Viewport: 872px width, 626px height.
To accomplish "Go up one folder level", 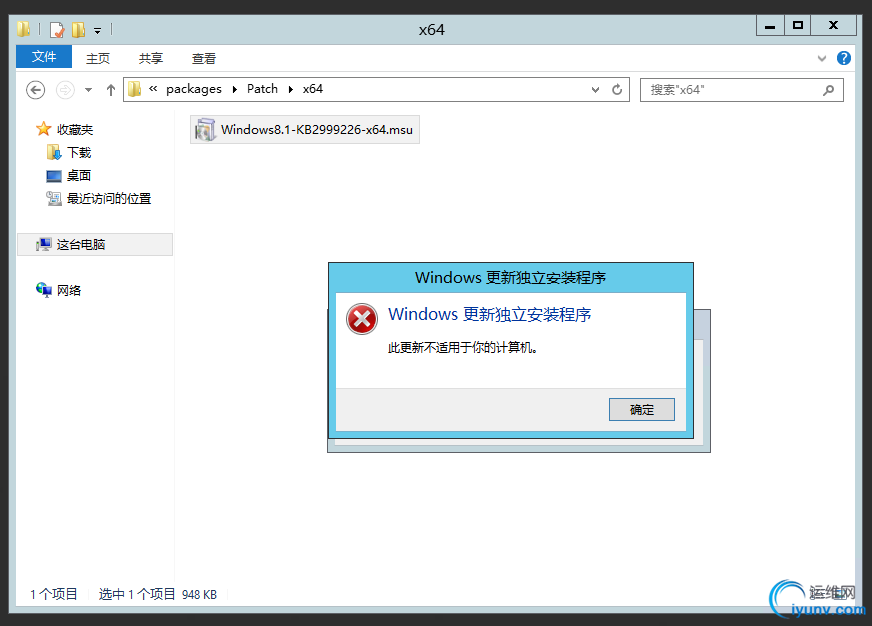I will point(111,90).
